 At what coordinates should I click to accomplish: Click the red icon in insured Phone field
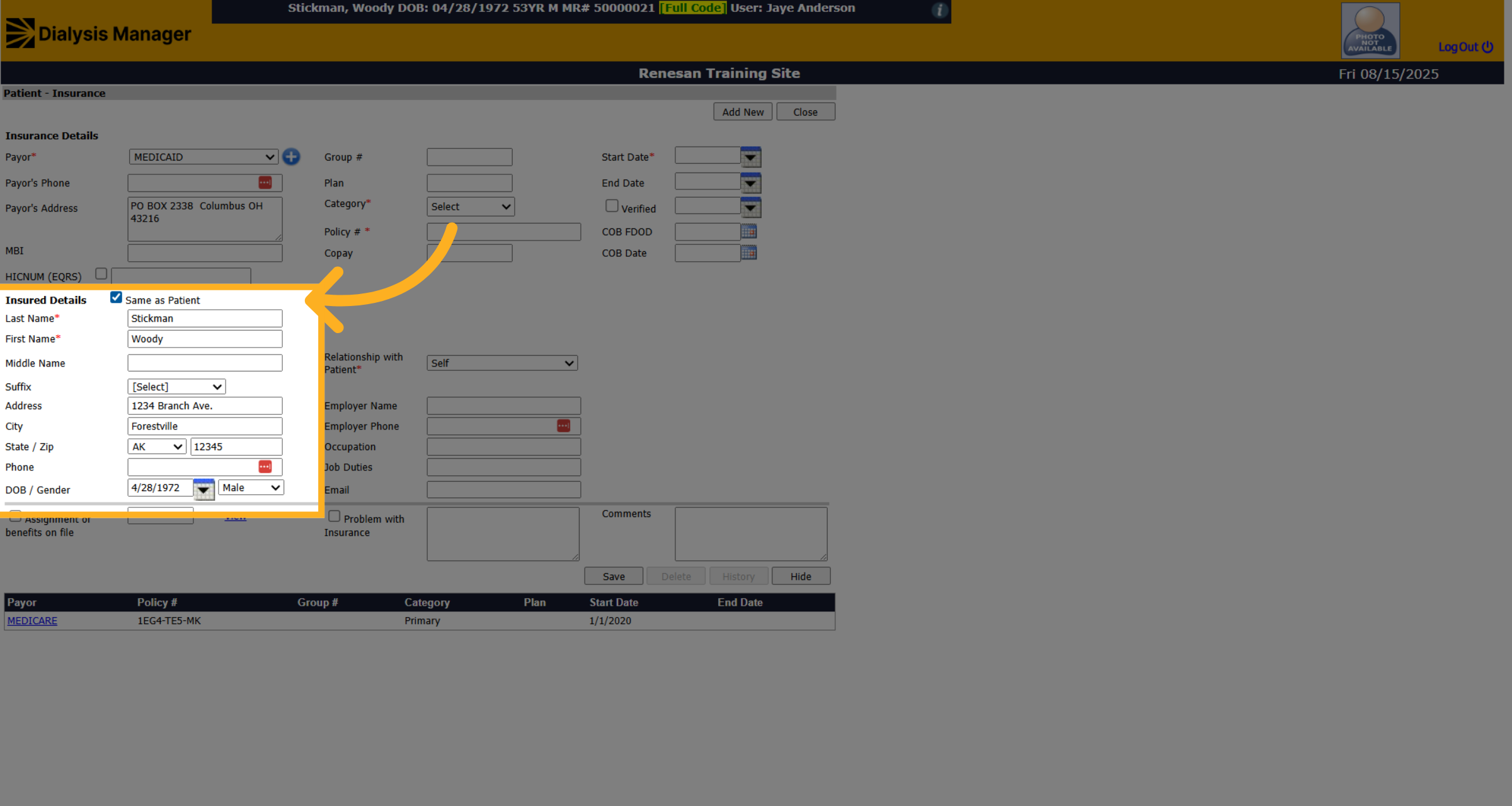(265, 467)
